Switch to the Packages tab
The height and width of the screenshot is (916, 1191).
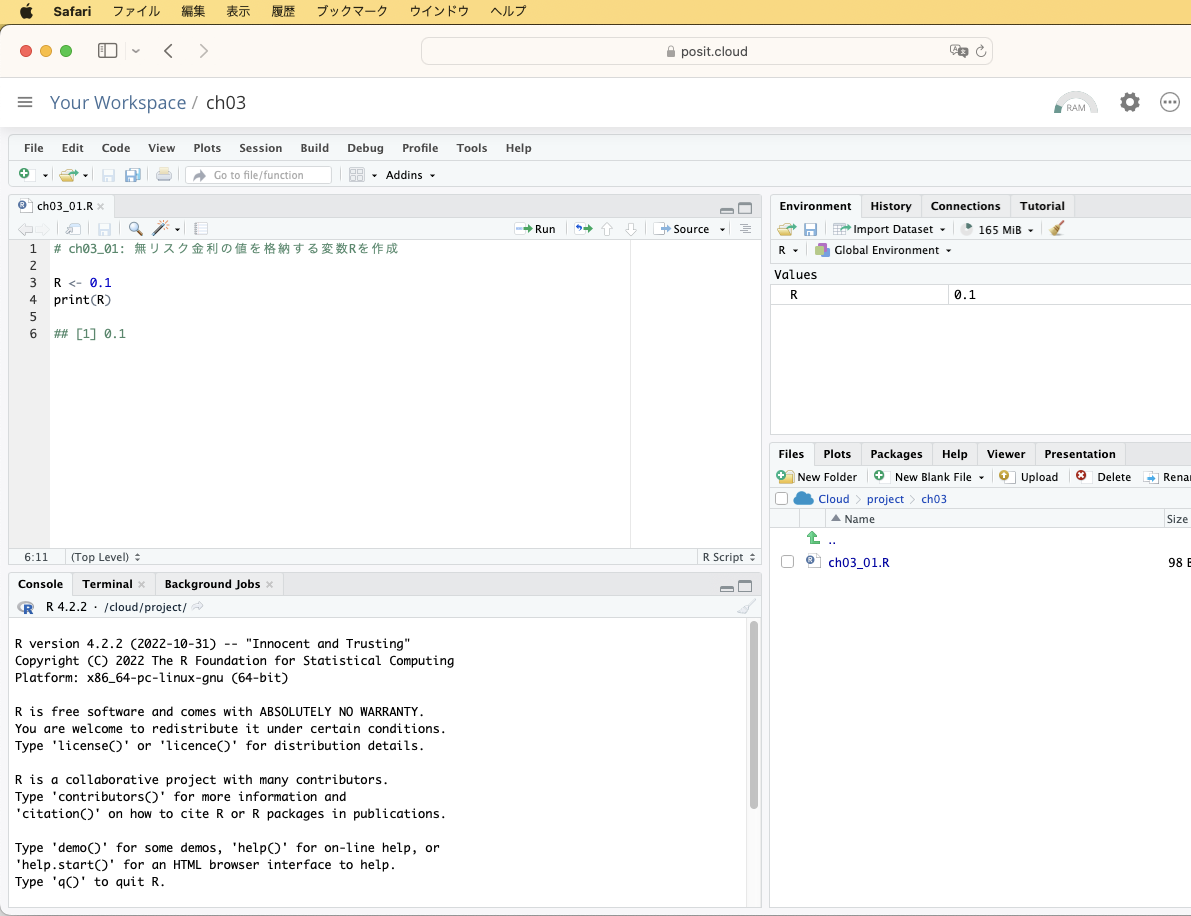coord(895,454)
